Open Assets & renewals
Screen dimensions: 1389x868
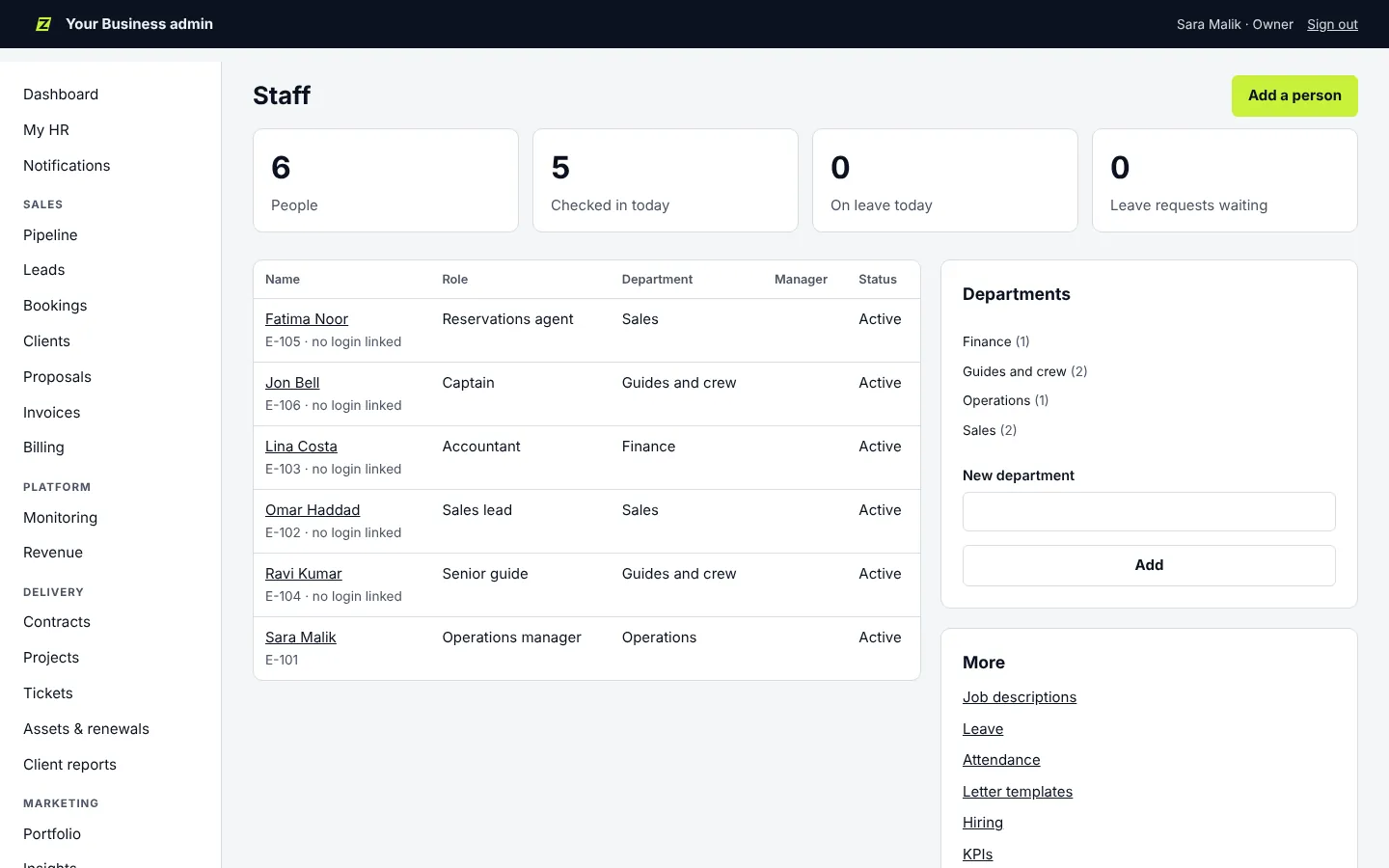click(86, 729)
